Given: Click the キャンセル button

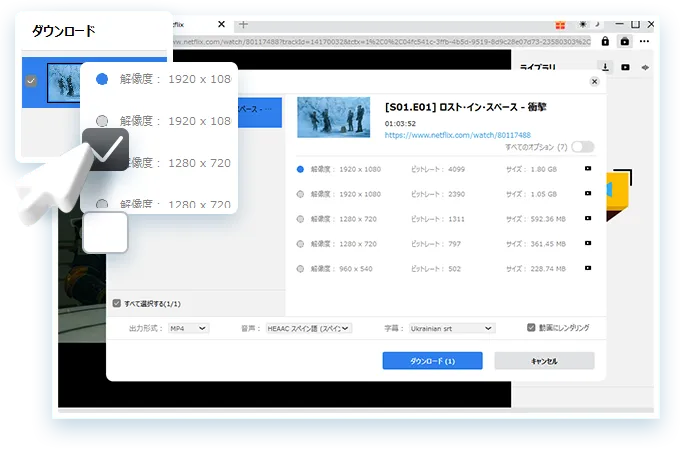Looking at the screenshot, I should tap(544, 361).
